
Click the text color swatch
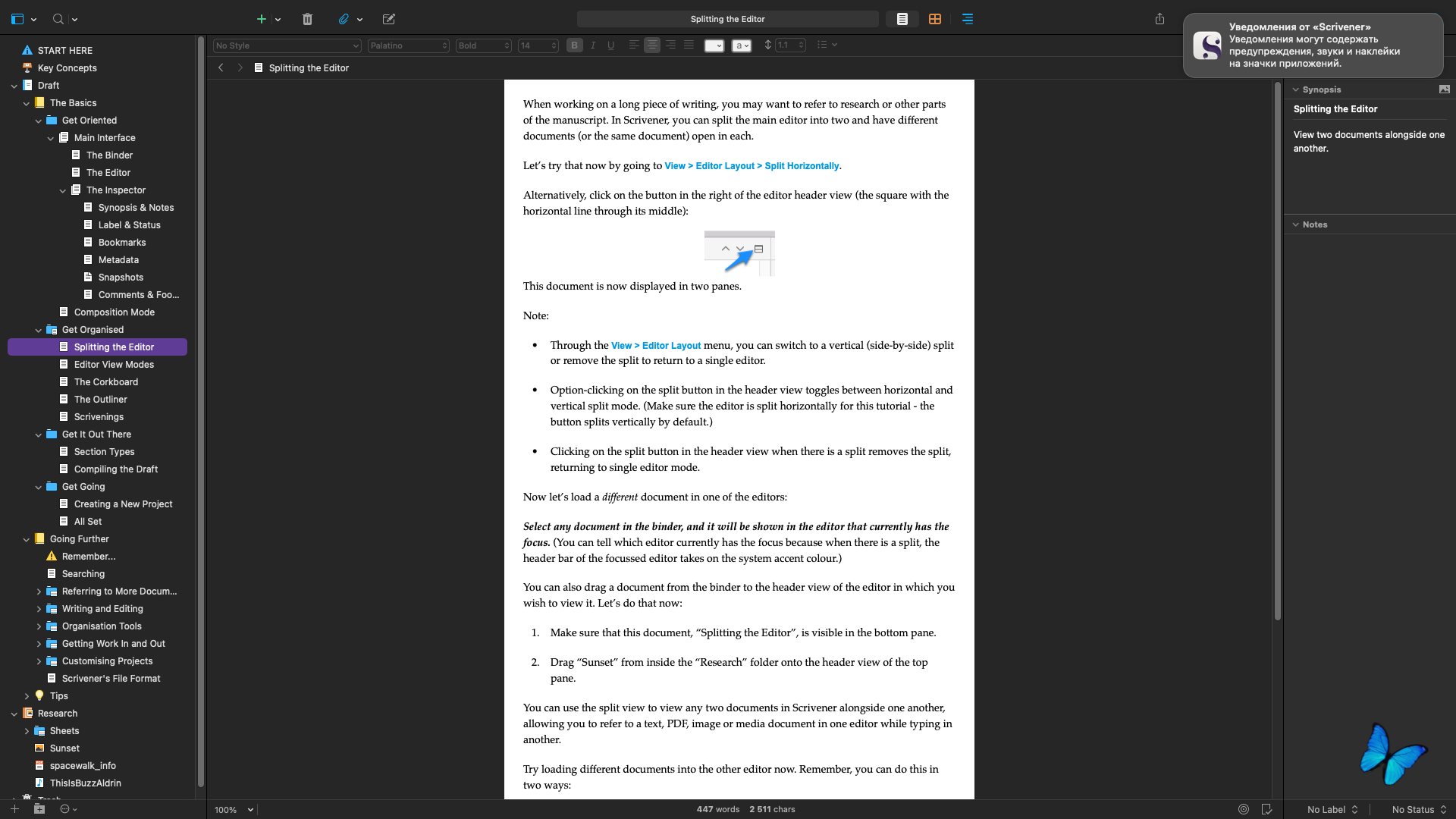[x=714, y=45]
